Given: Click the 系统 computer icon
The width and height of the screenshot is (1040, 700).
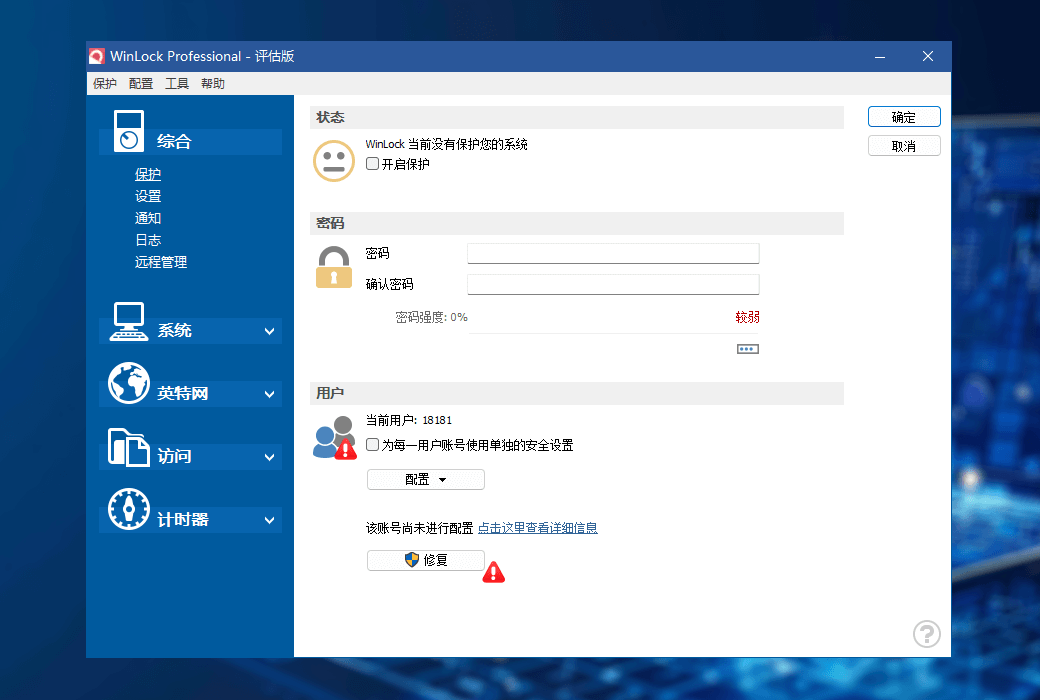Looking at the screenshot, I should [x=129, y=321].
